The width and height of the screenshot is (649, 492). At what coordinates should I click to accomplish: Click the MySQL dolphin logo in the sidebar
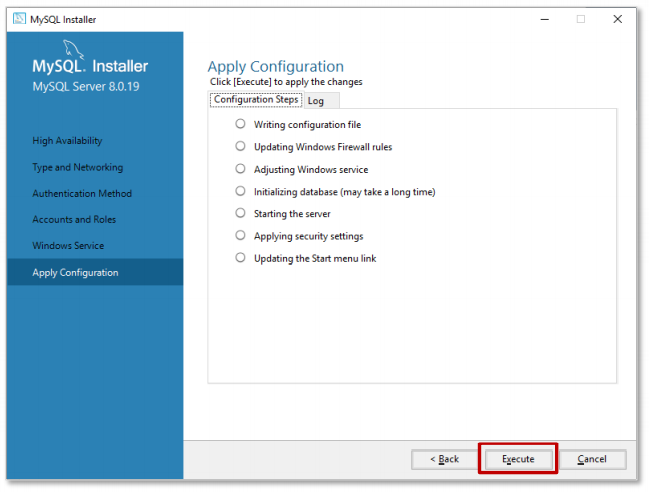73,50
